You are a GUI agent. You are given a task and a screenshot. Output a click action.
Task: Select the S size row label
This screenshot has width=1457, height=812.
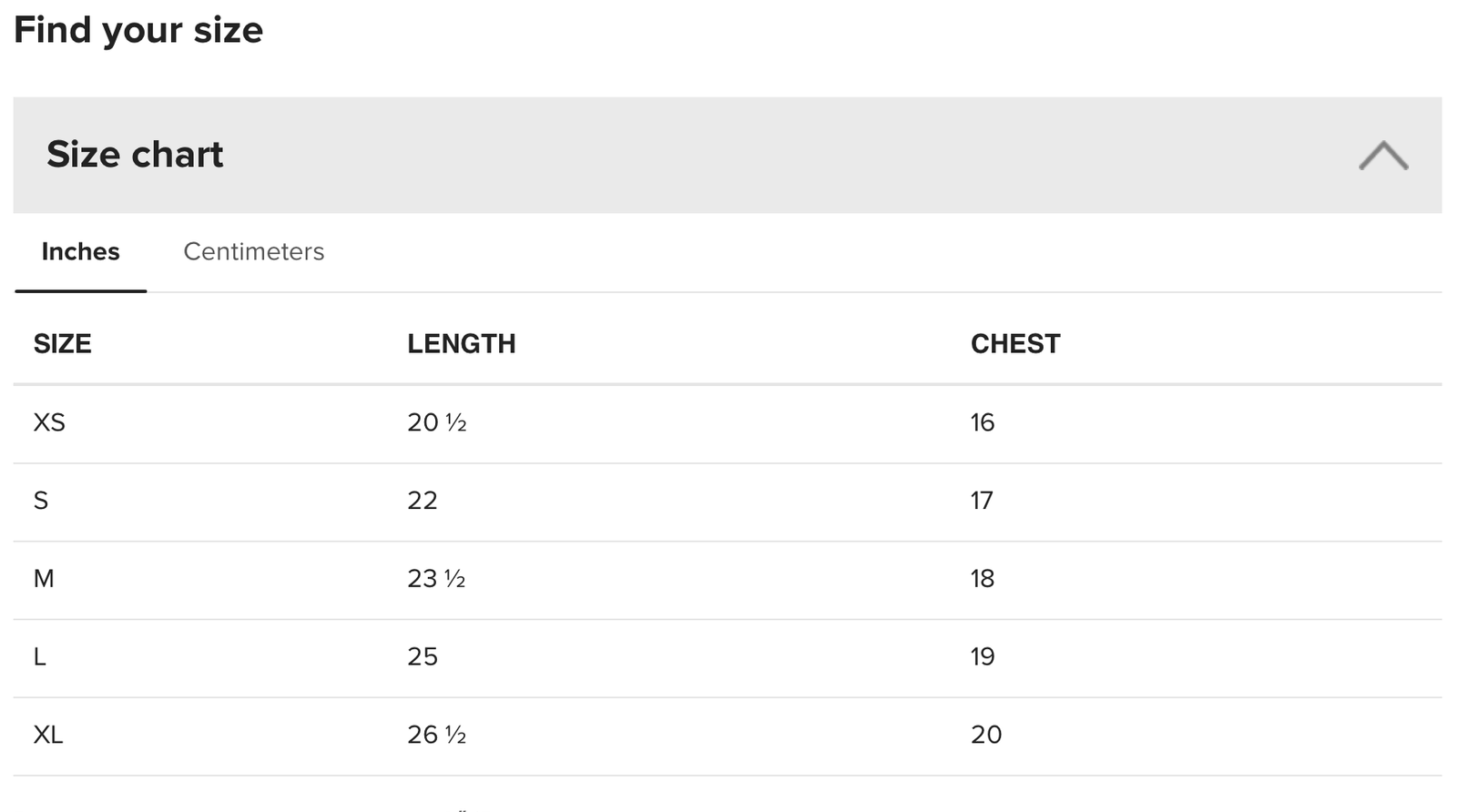pyautogui.click(x=41, y=501)
